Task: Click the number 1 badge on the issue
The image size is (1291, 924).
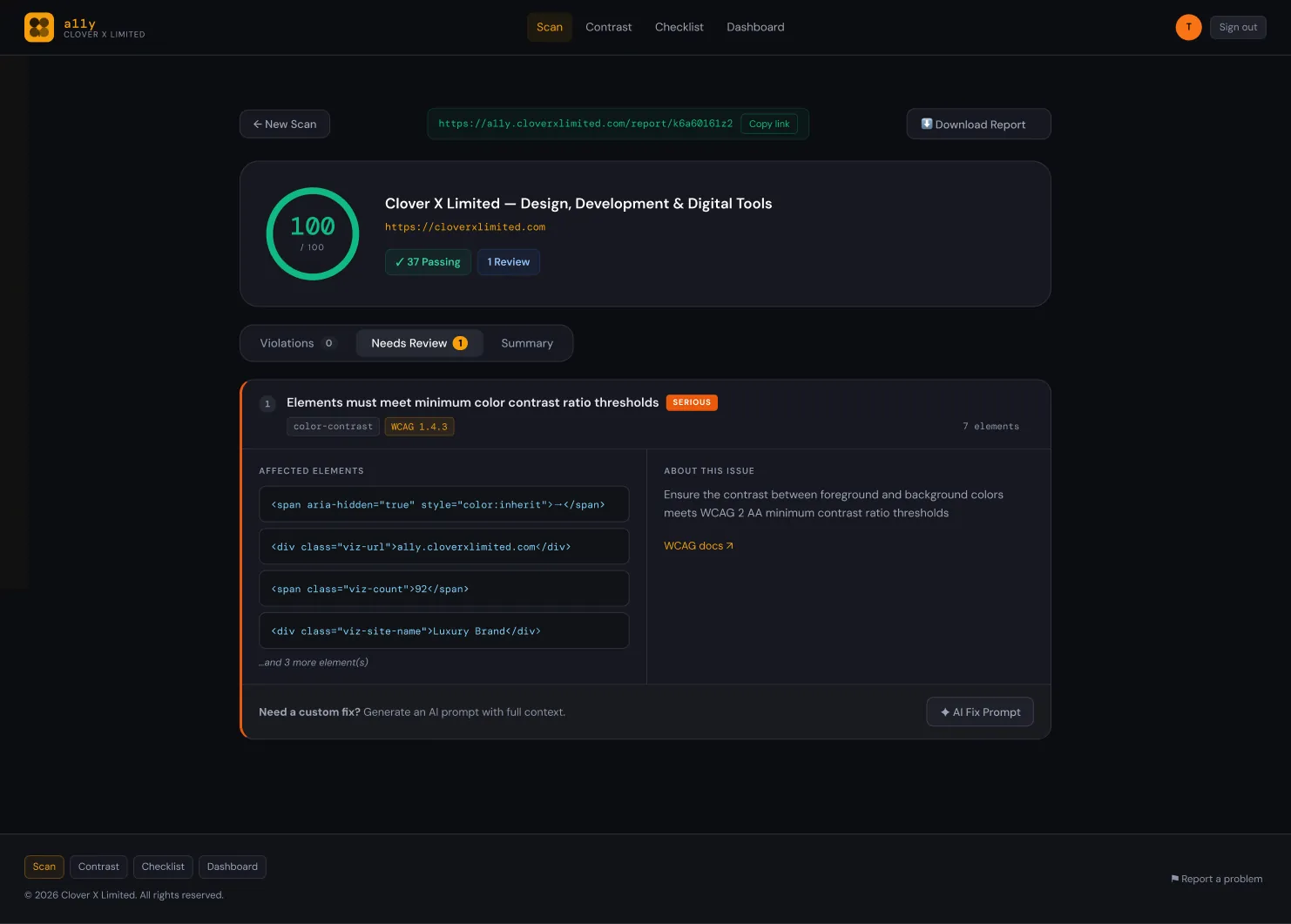Action: pos(267,403)
